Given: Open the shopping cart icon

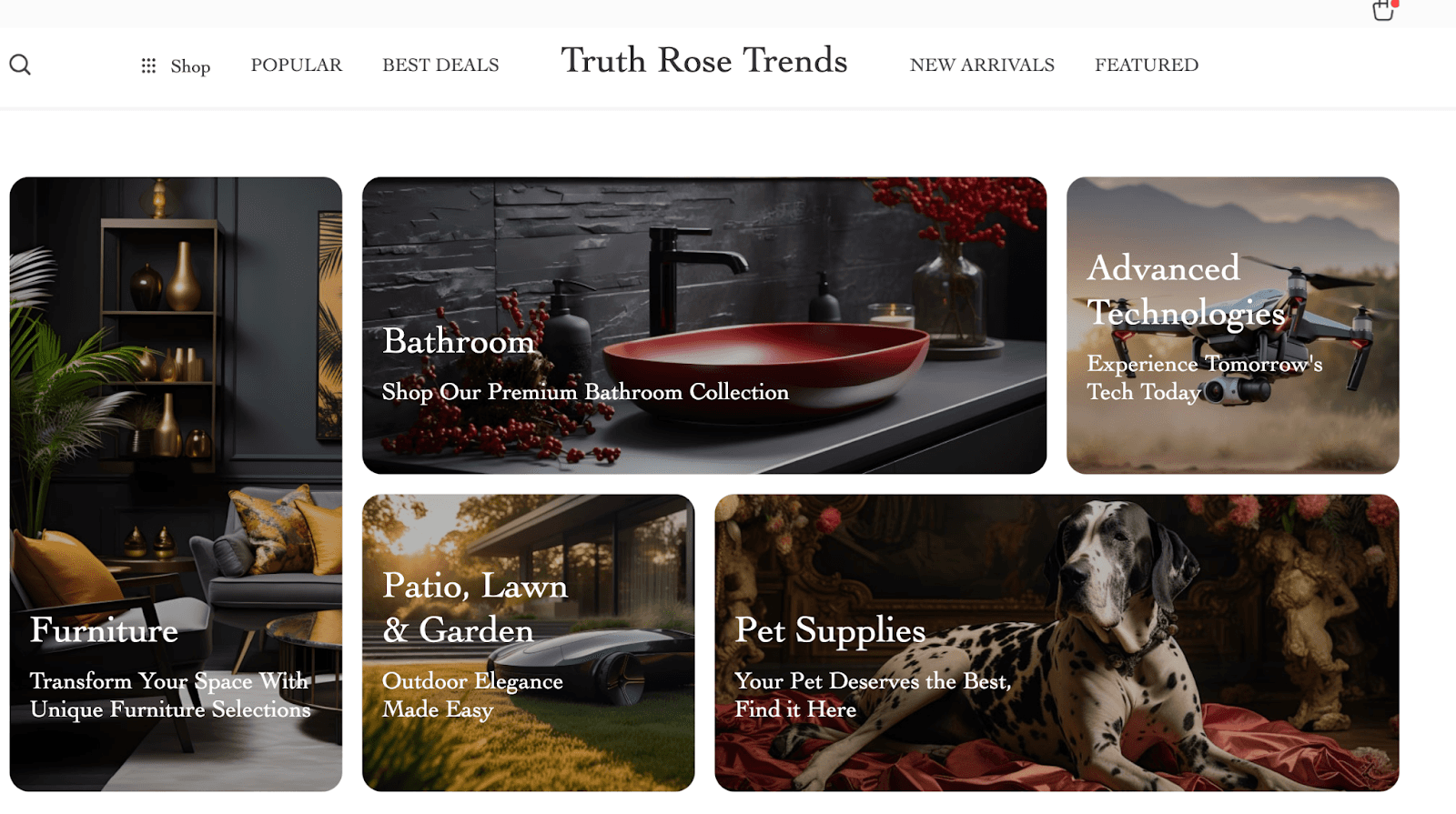Looking at the screenshot, I should pos(1384,10).
